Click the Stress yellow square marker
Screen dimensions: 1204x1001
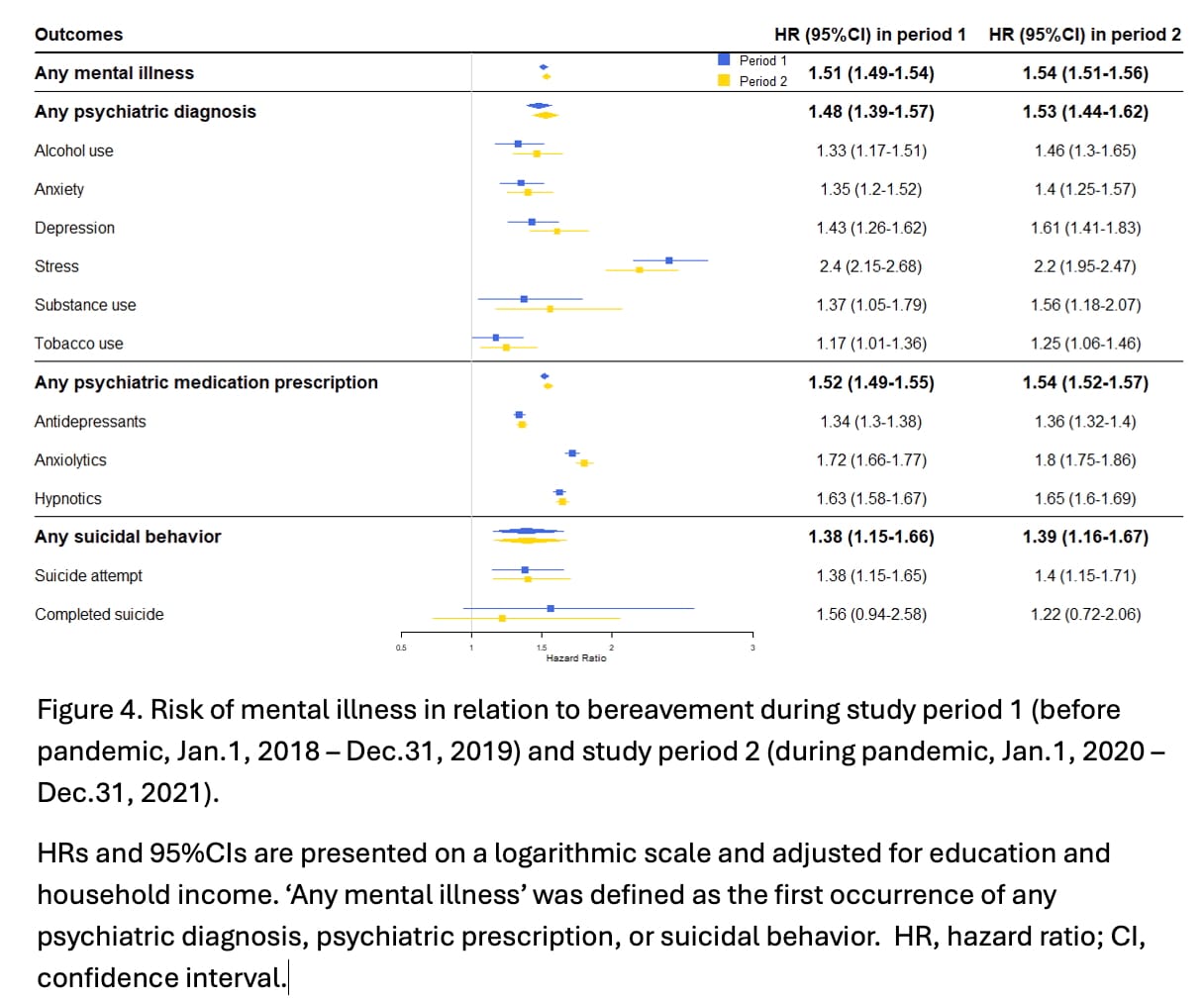(x=640, y=269)
